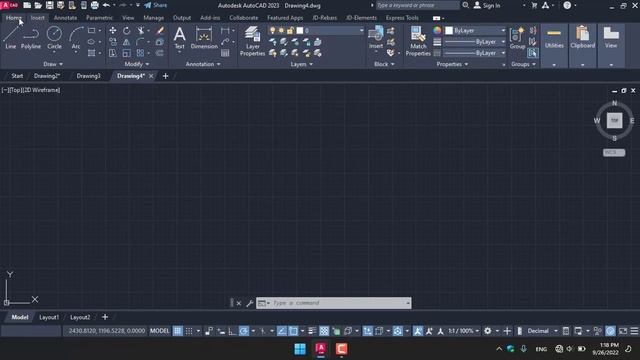The width and height of the screenshot is (640, 360).
Task: Click the WCS coordinate system label
Action: coord(613,153)
